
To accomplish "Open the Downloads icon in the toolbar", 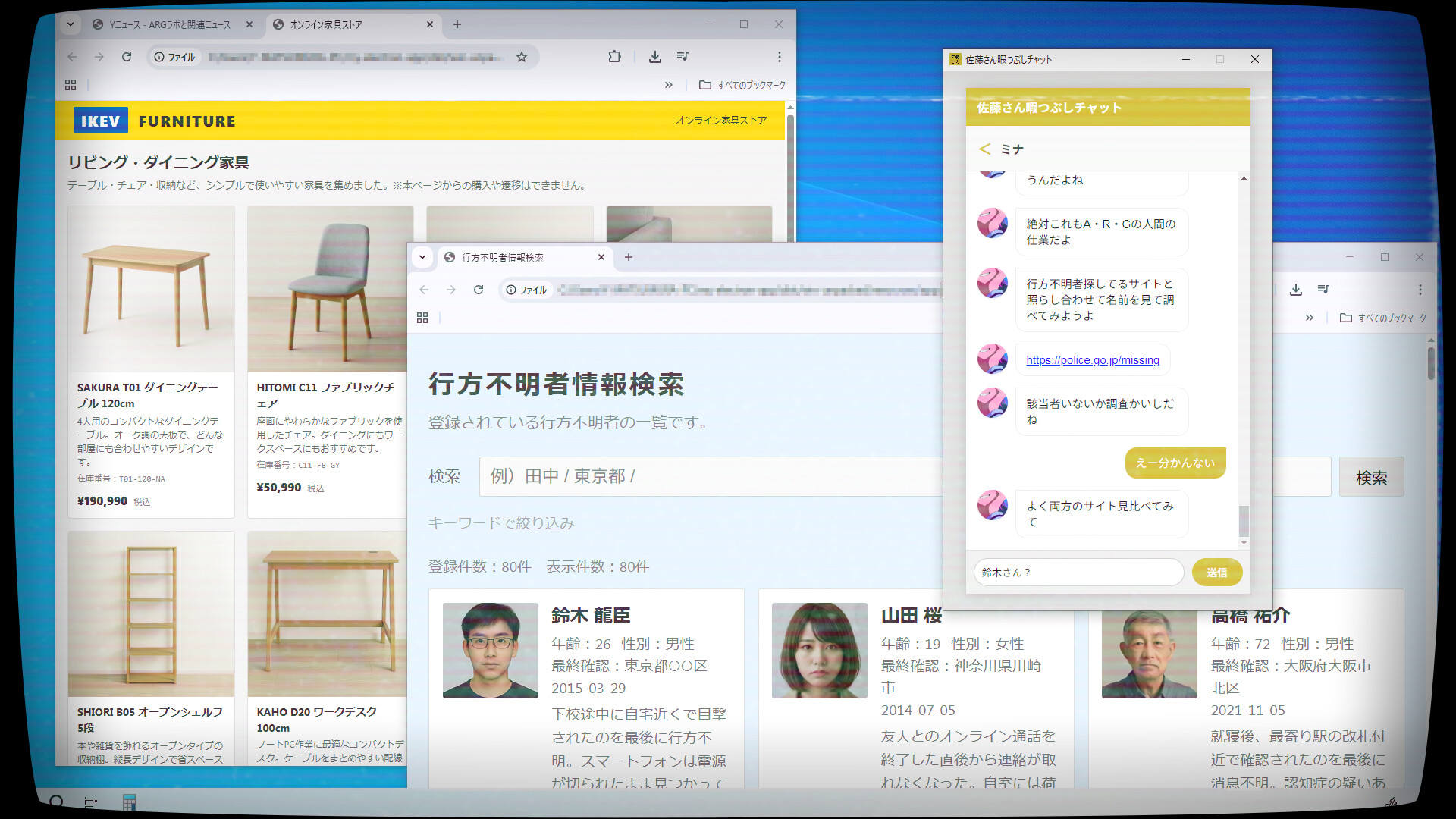I will pyautogui.click(x=654, y=56).
